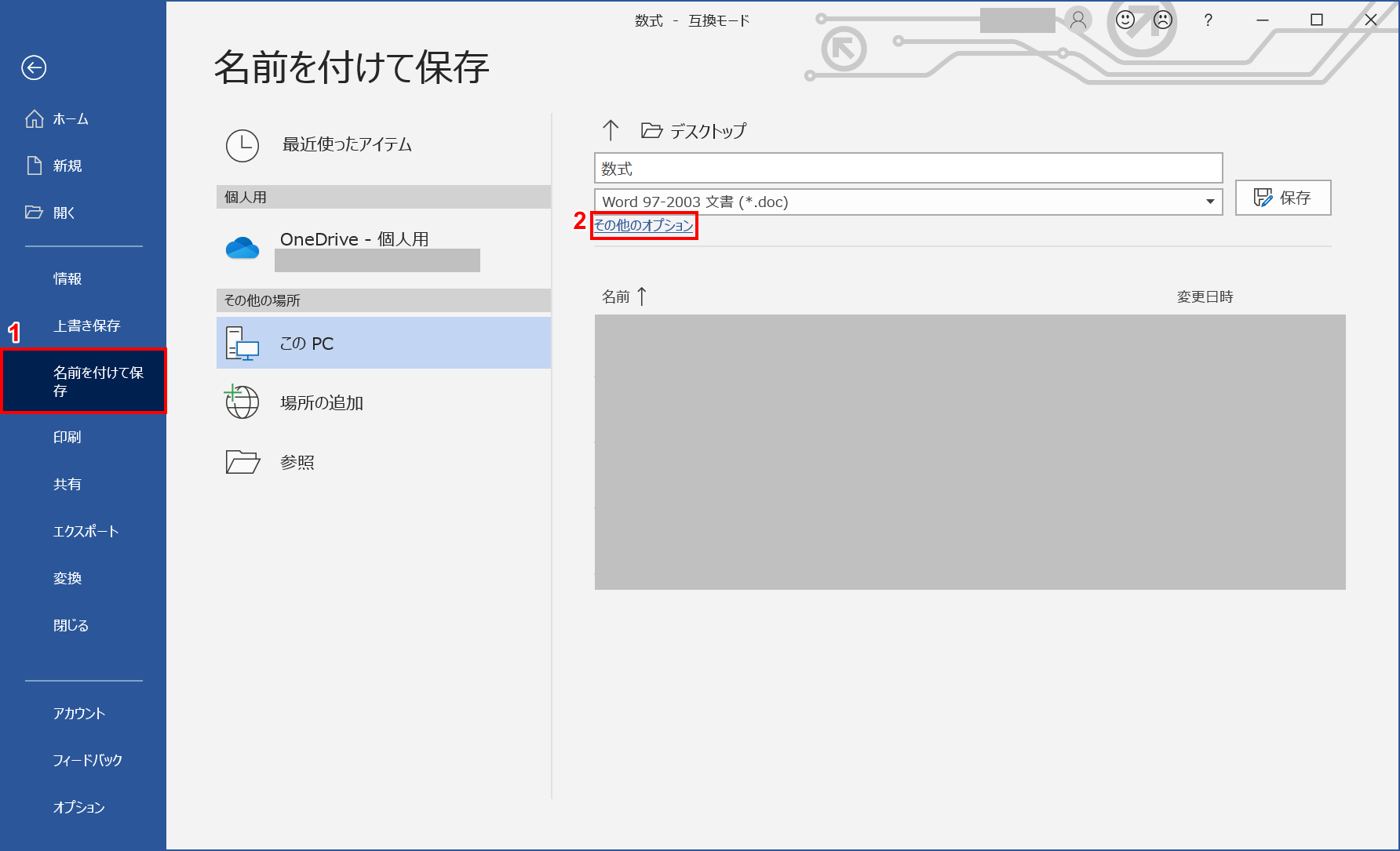Click the Open folder icon in sidebar
Viewport: 1400px width, 851px height.
(x=34, y=213)
